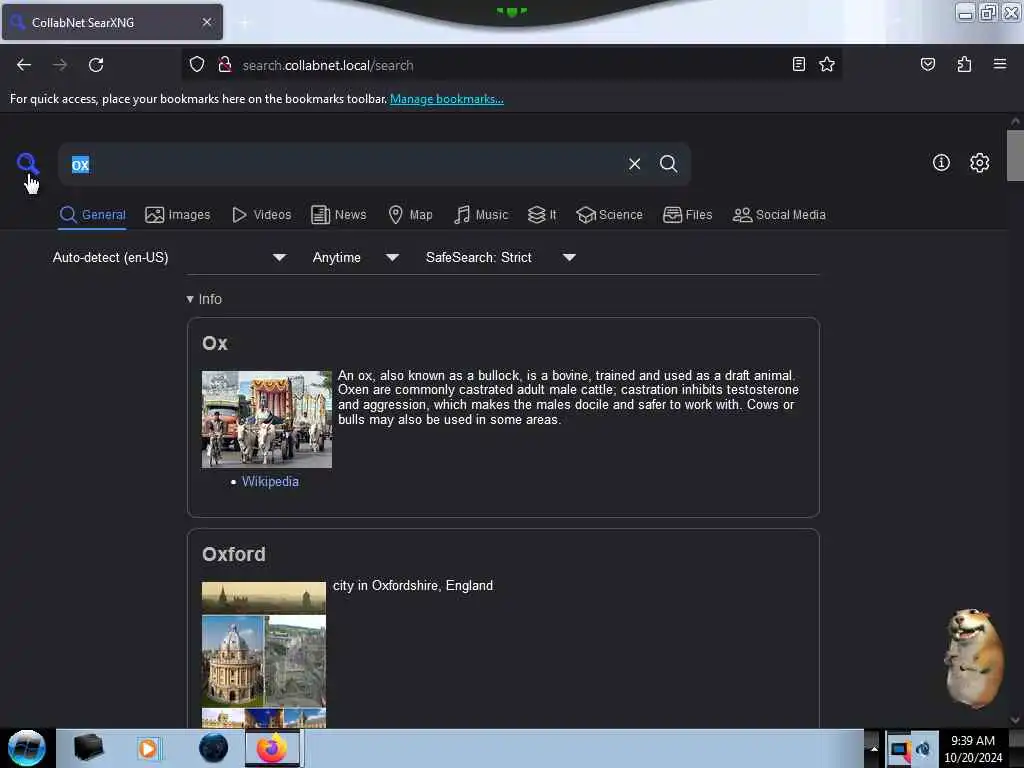Clear the search query with the X icon
1024x768 pixels.
pos(634,164)
